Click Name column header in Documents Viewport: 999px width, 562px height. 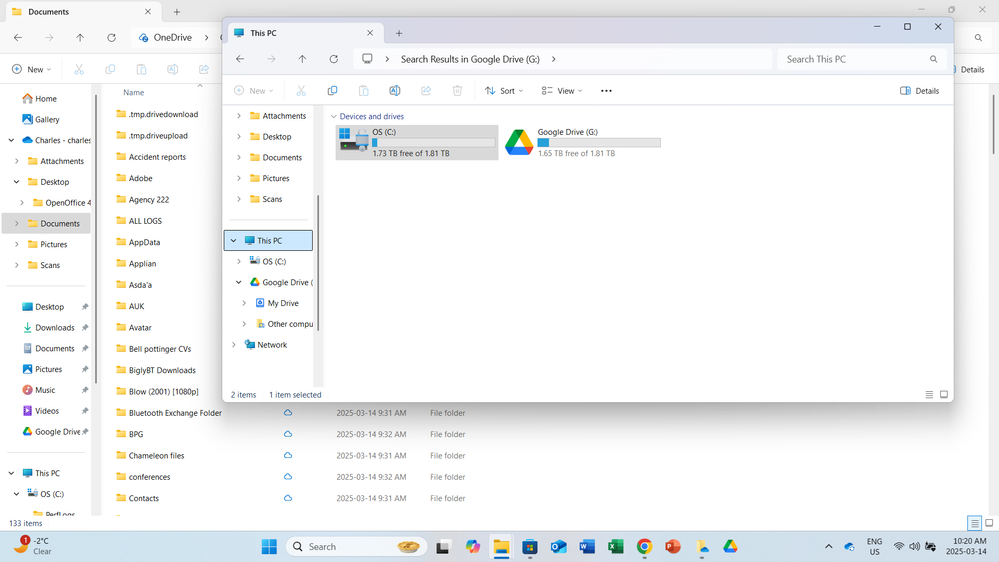(x=134, y=92)
